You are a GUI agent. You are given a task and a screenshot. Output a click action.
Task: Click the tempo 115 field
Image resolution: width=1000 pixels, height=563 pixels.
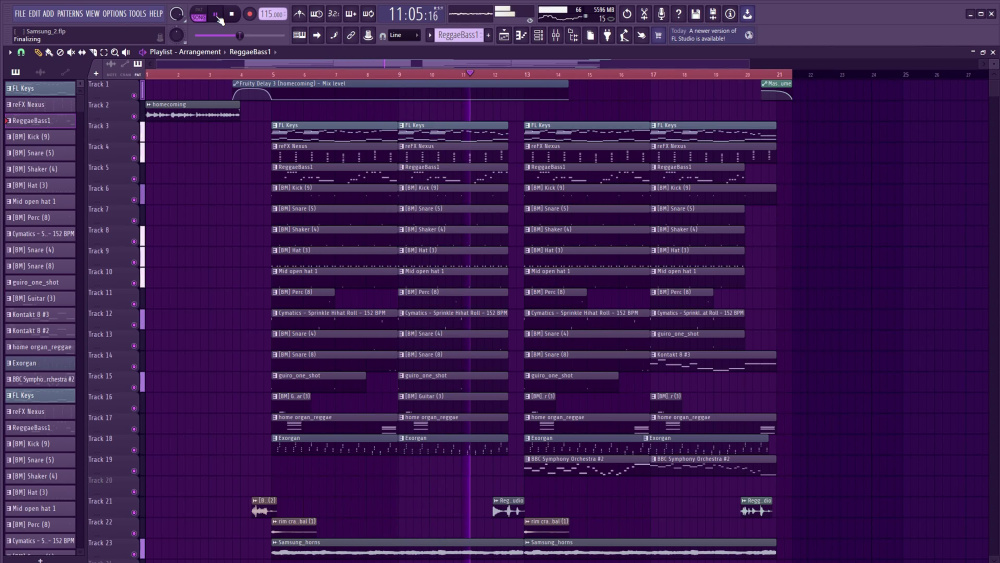click(x=272, y=14)
